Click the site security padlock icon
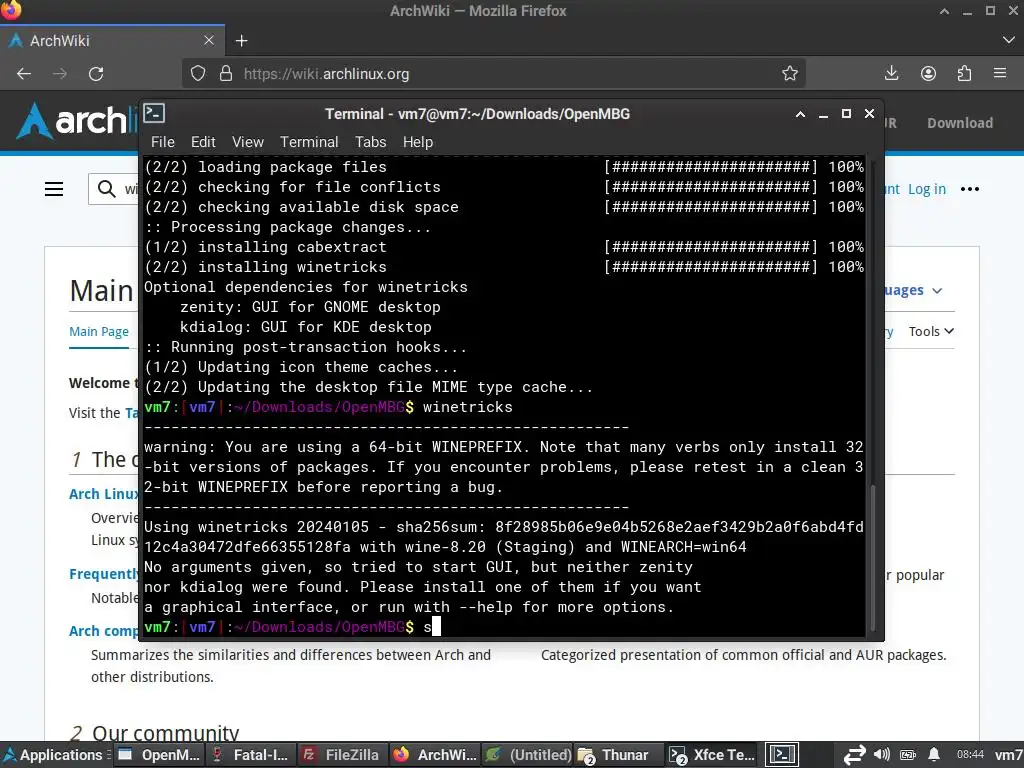Screen dimensions: 1024x768 pos(226,73)
